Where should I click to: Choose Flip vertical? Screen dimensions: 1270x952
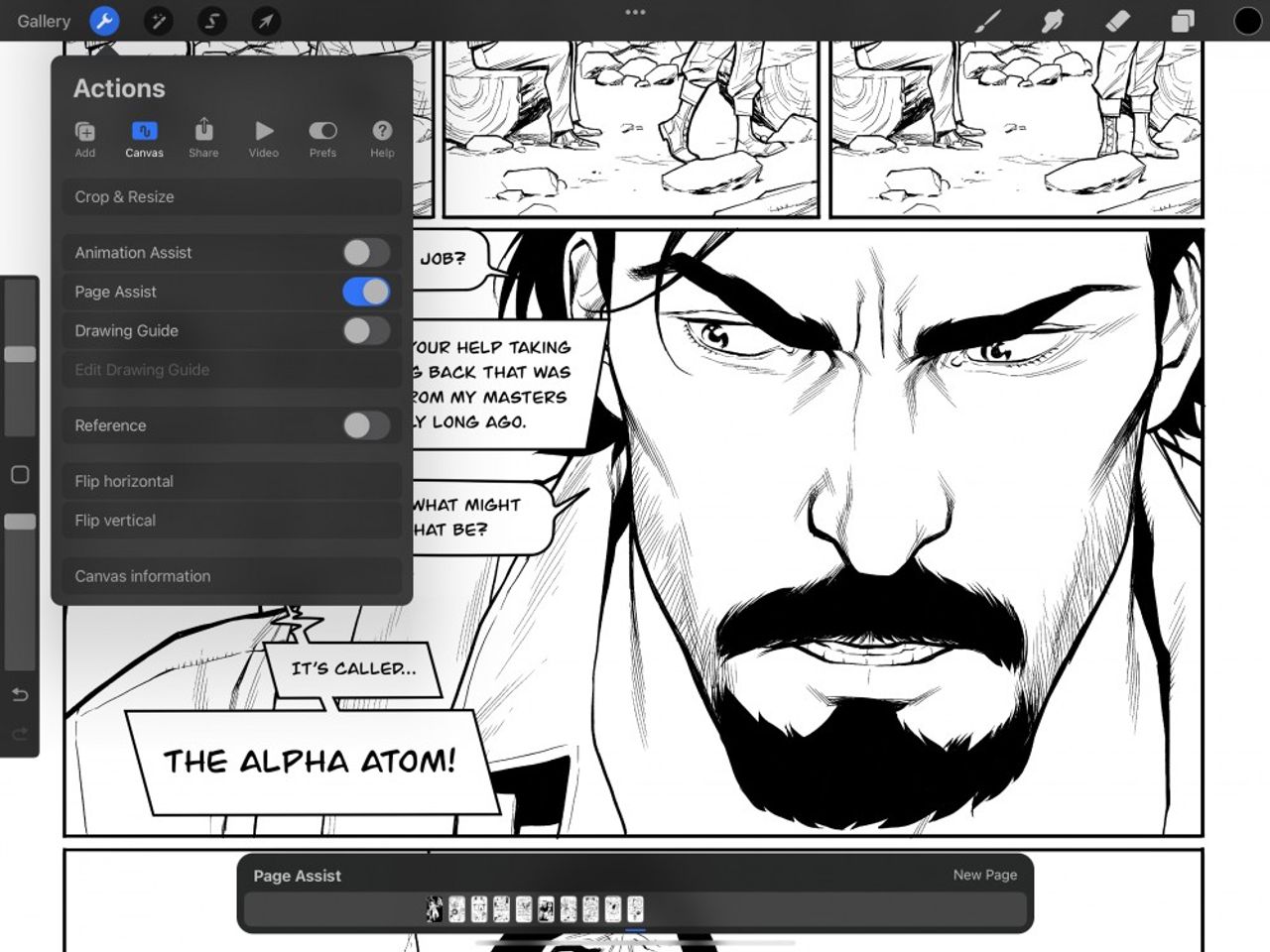pos(232,520)
